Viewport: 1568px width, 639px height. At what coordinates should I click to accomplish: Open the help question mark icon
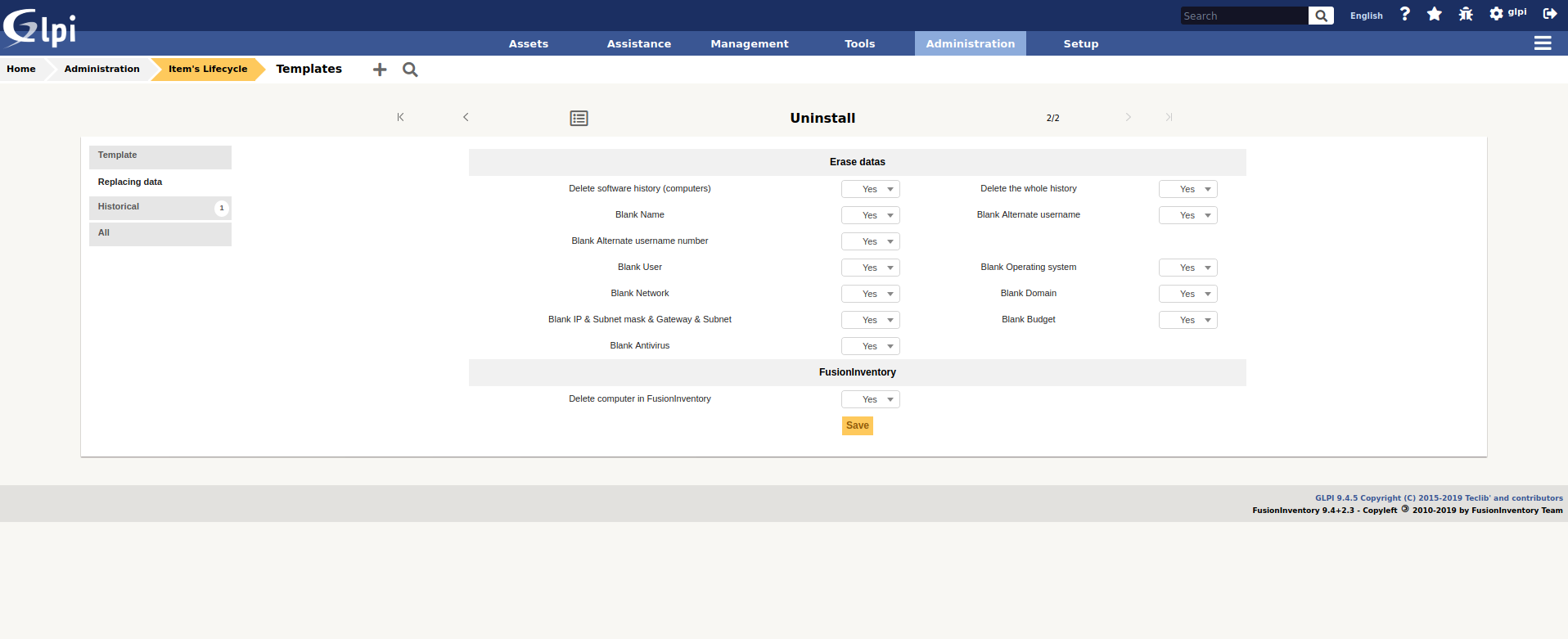1405,14
